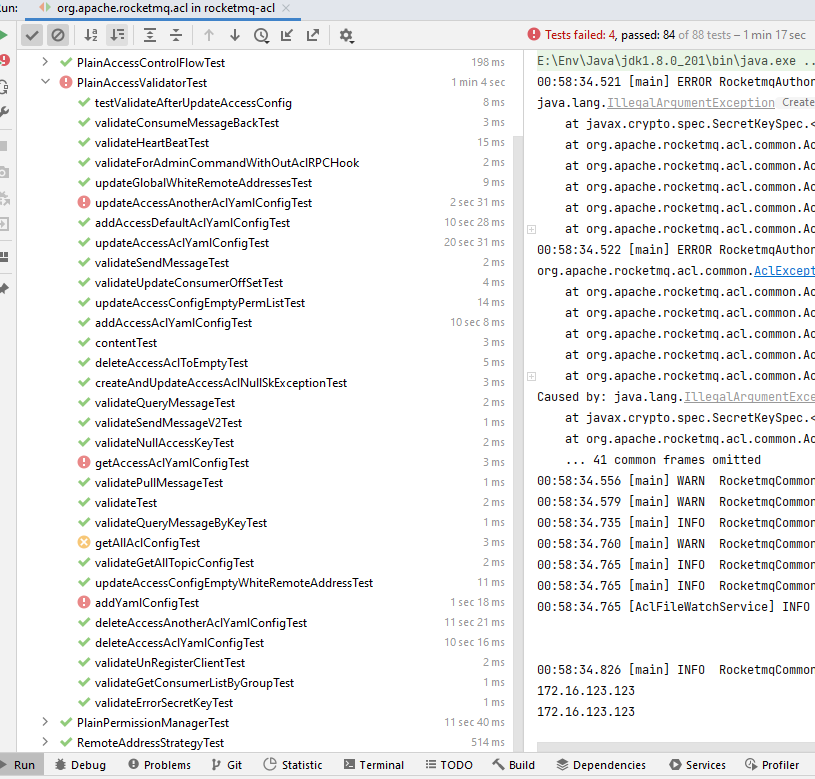Open Git tool window

point(227,765)
